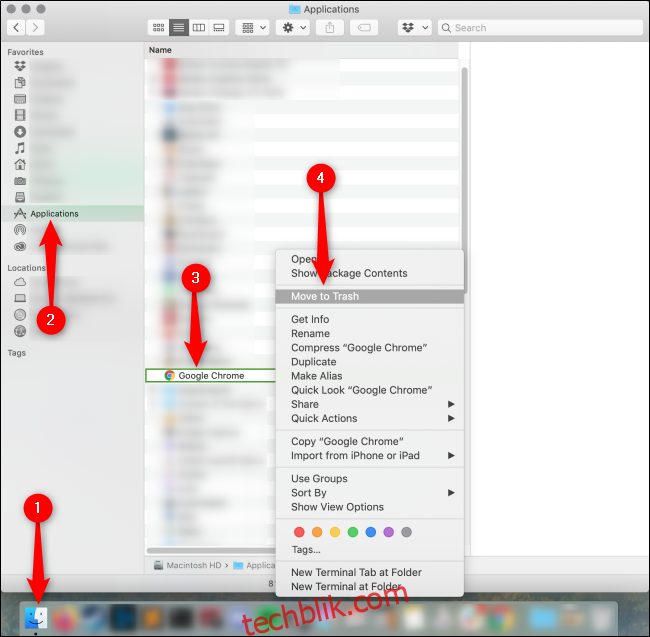This screenshot has width=650, height=637.
Task: Click the Dropbox icon in Favorites sidebar
Action: point(20,66)
